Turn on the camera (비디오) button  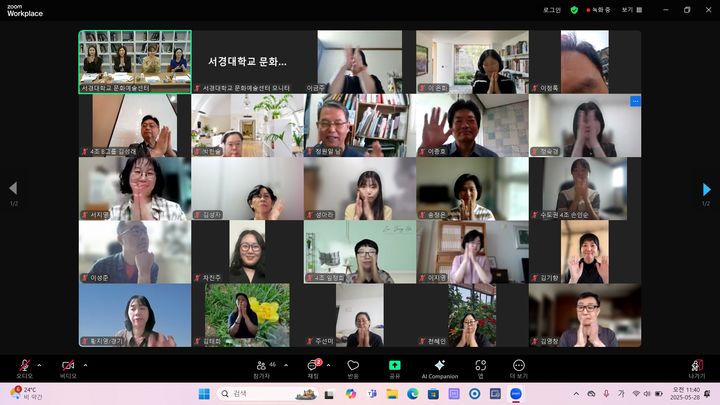pos(68,366)
